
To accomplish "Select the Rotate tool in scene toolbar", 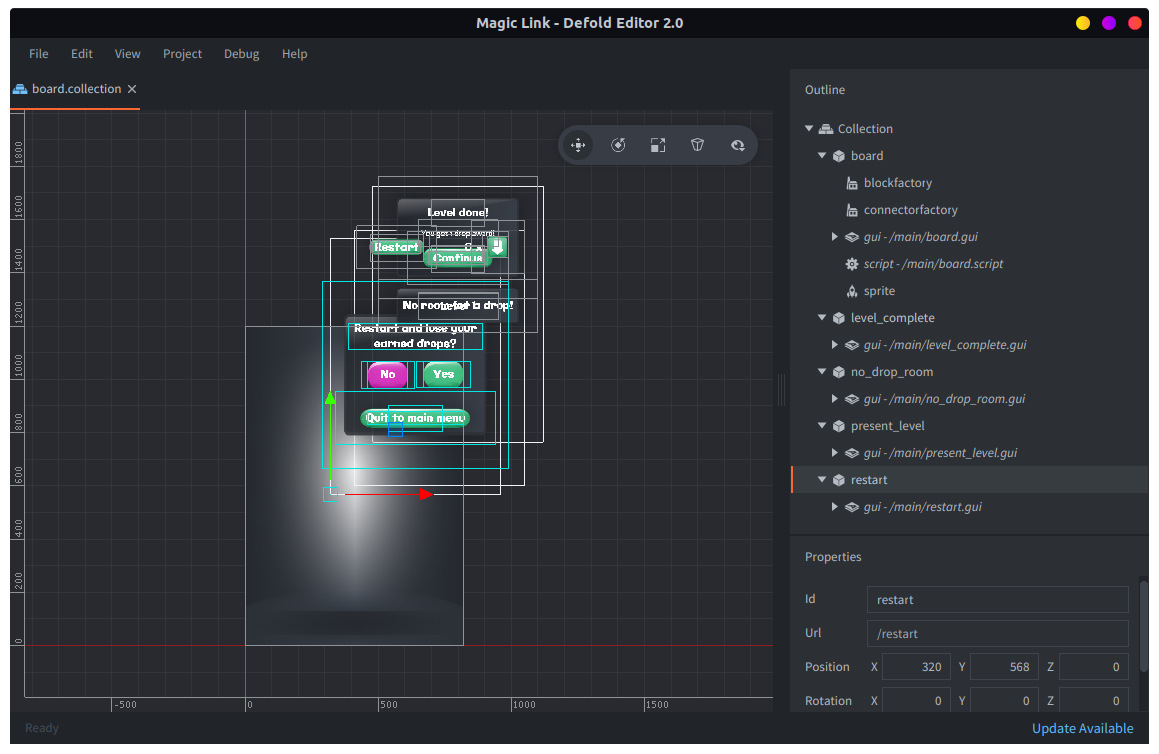I will (x=618, y=145).
